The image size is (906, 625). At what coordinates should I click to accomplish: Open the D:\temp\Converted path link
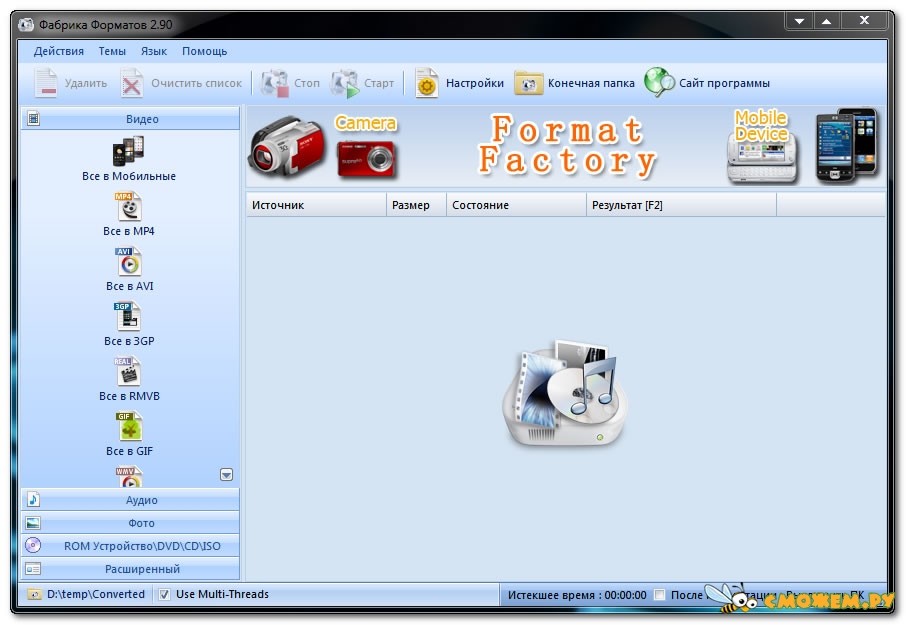[x=96, y=594]
